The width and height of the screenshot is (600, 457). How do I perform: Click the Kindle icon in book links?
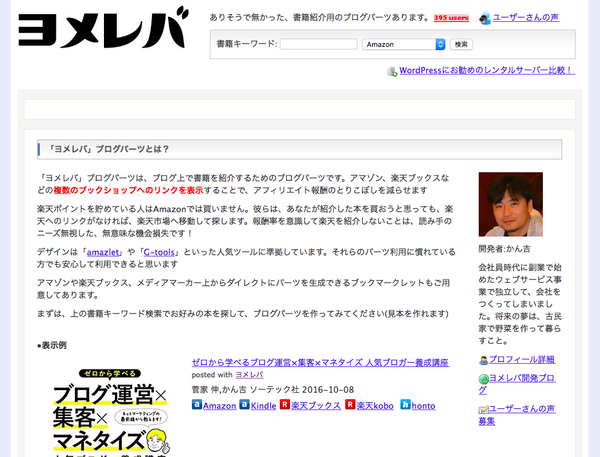[245, 405]
